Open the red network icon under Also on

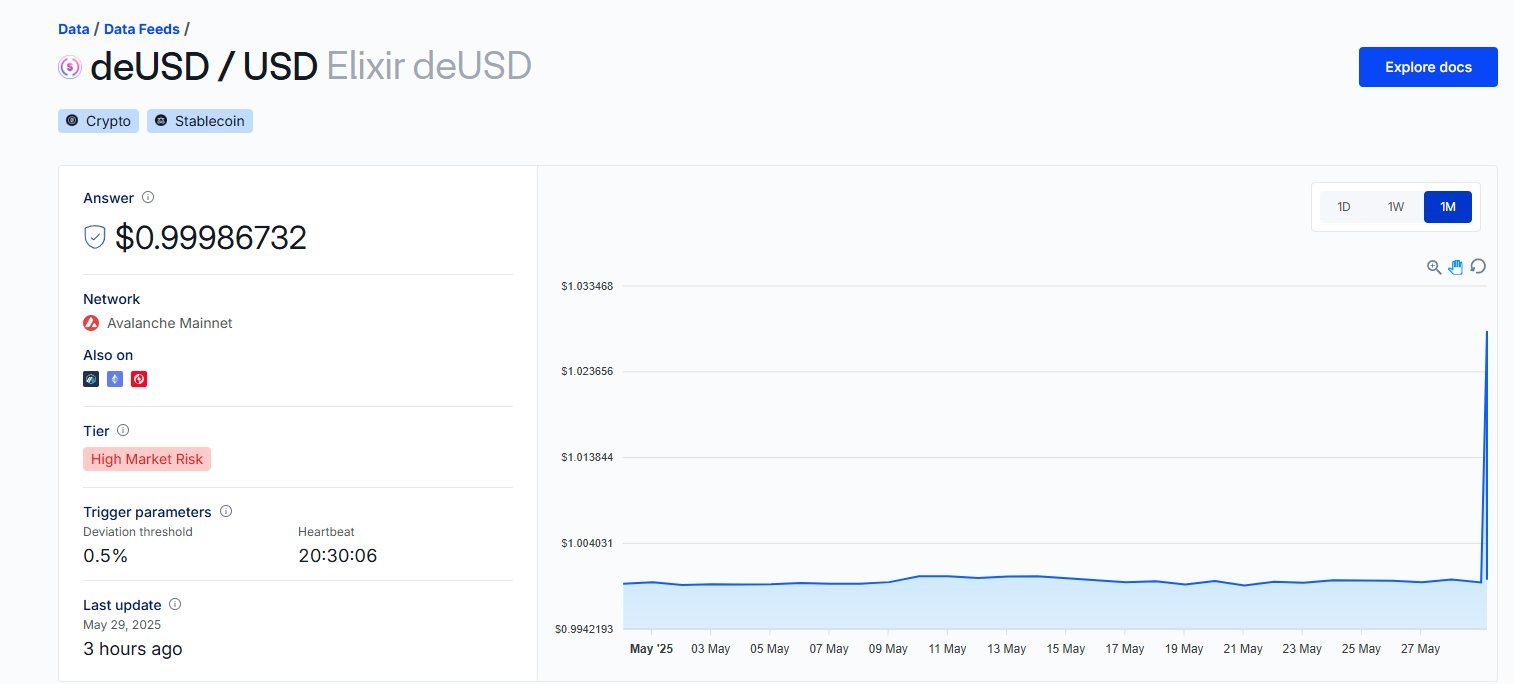click(139, 379)
